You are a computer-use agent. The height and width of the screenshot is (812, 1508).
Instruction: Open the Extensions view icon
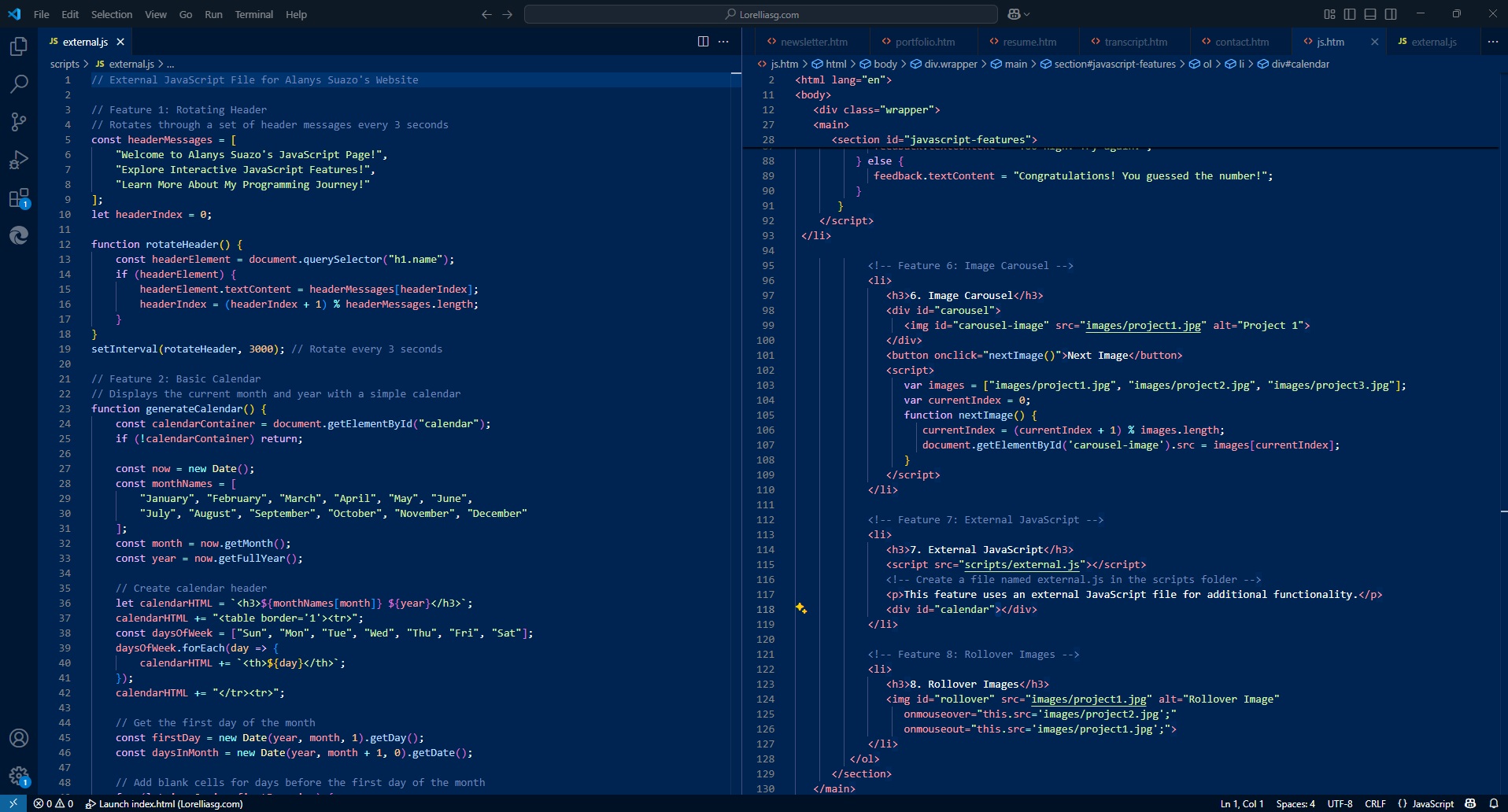click(x=19, y=197)
